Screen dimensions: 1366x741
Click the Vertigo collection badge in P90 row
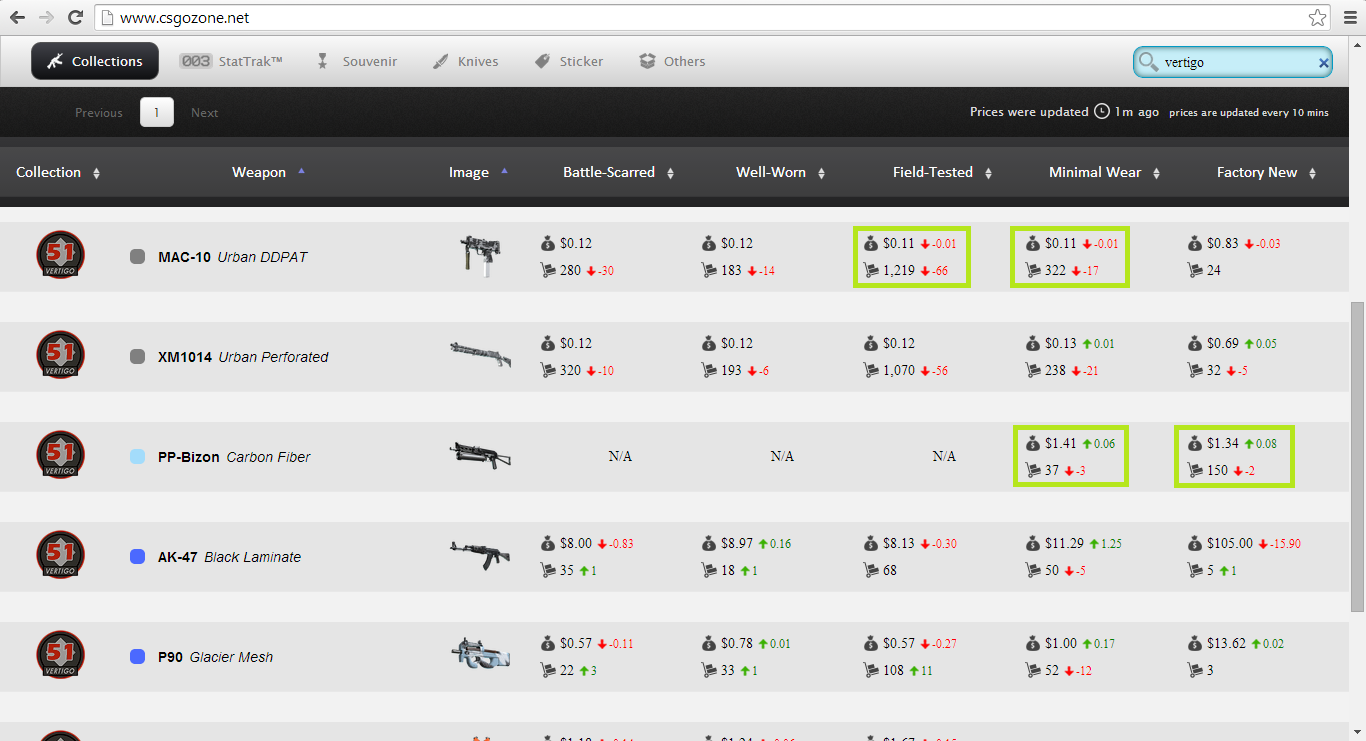60,655
